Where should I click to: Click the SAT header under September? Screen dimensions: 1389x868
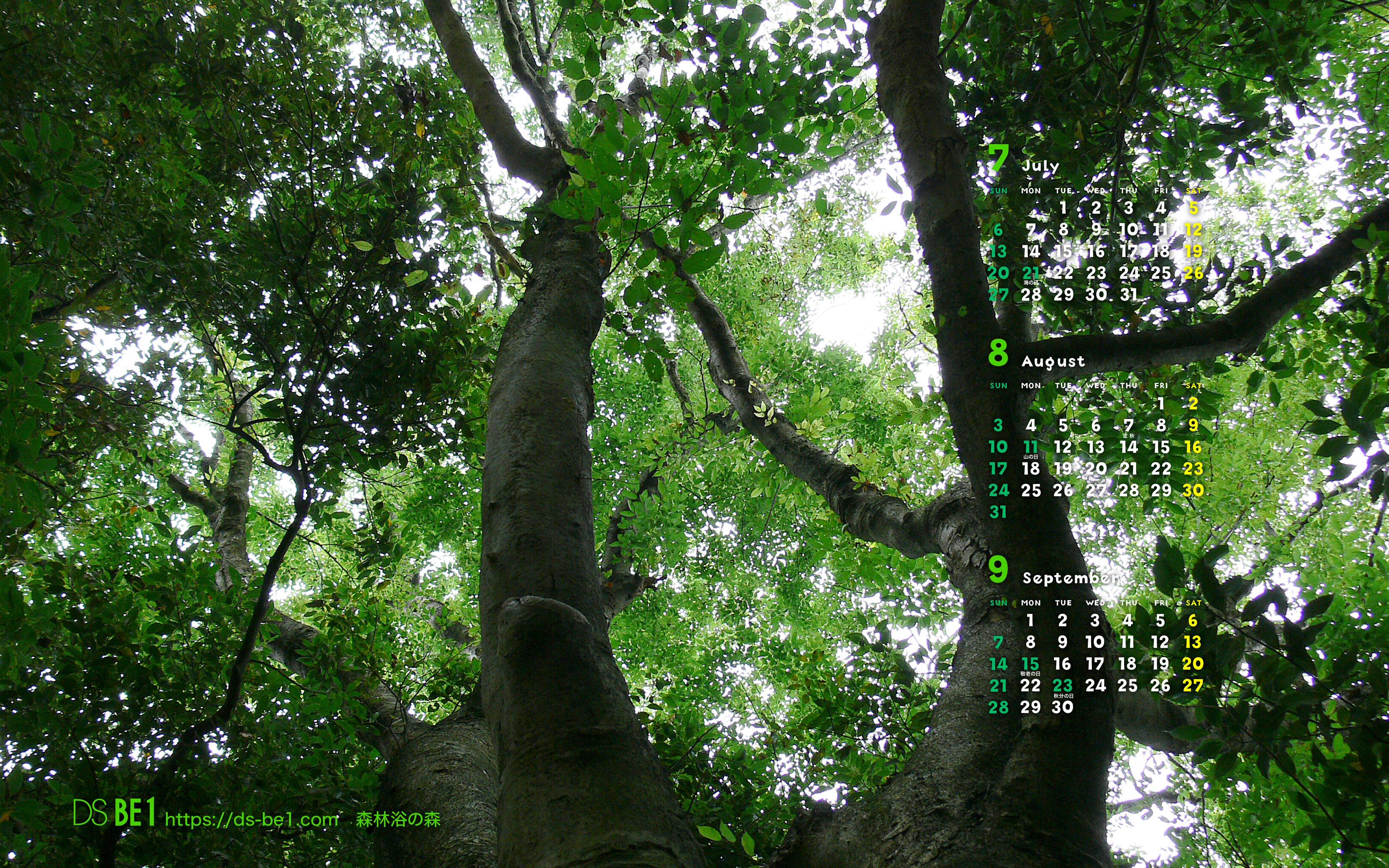click(x=1193, y=603)
